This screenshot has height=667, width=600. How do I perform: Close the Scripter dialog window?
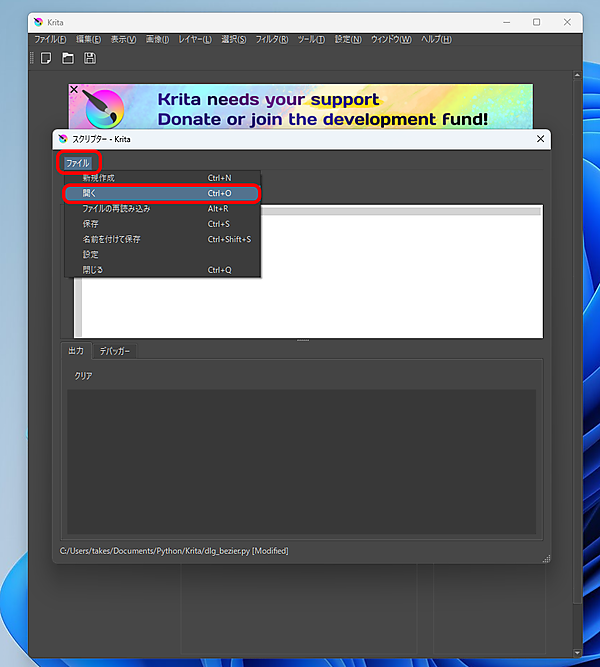pyautogui.click(x=540, y=139)
